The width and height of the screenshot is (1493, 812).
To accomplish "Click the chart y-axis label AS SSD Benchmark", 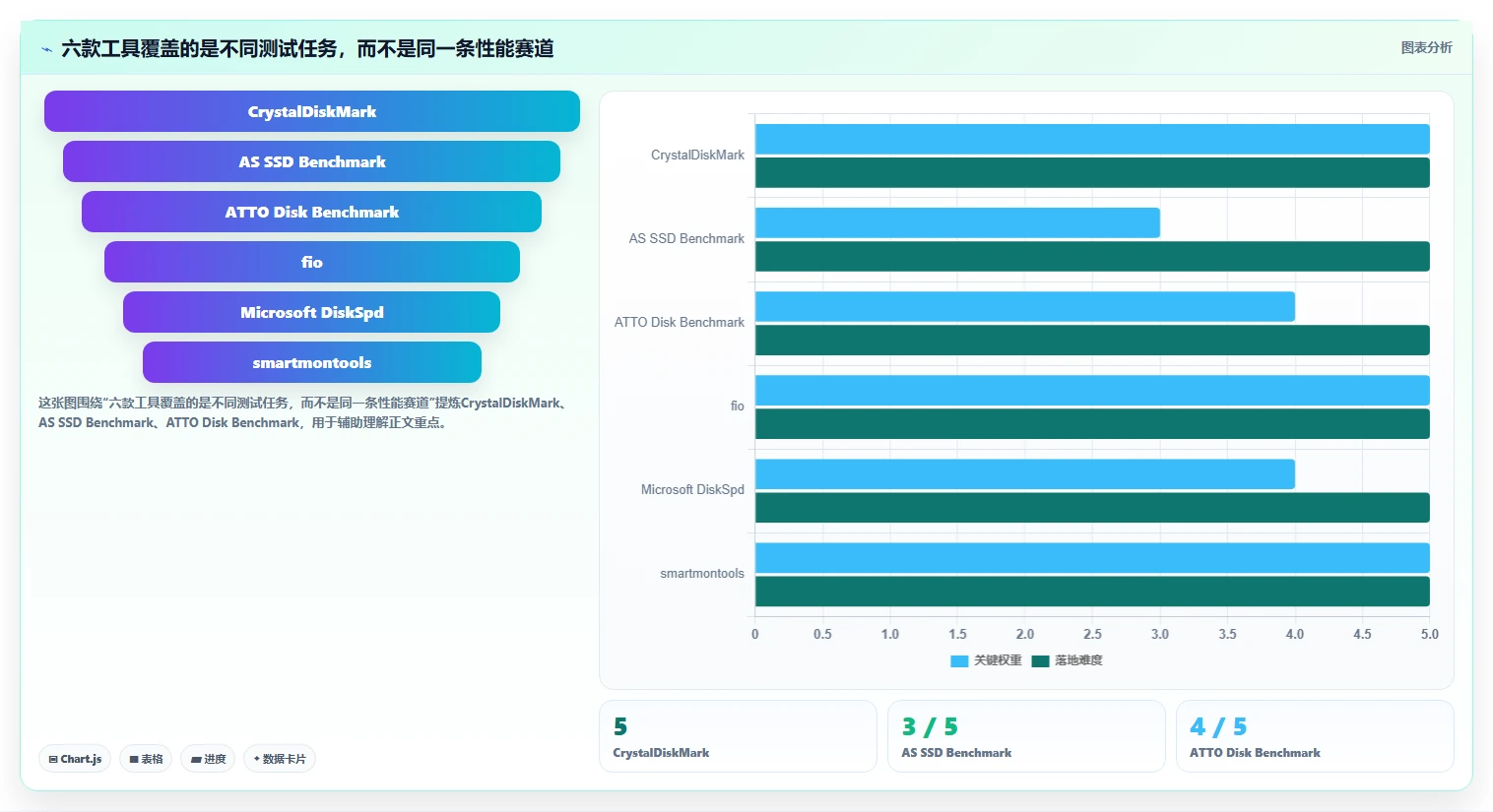I will tap(686, 239).
